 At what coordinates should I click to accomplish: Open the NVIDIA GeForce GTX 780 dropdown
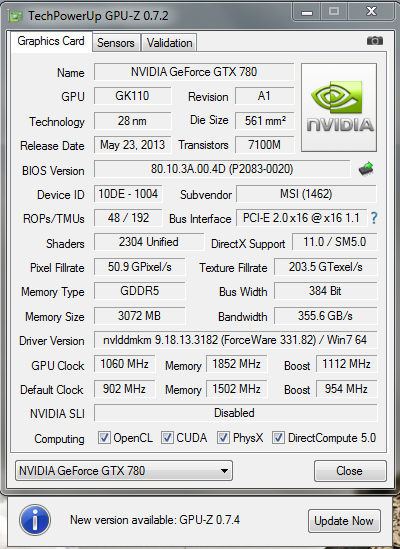click(124, 471)
